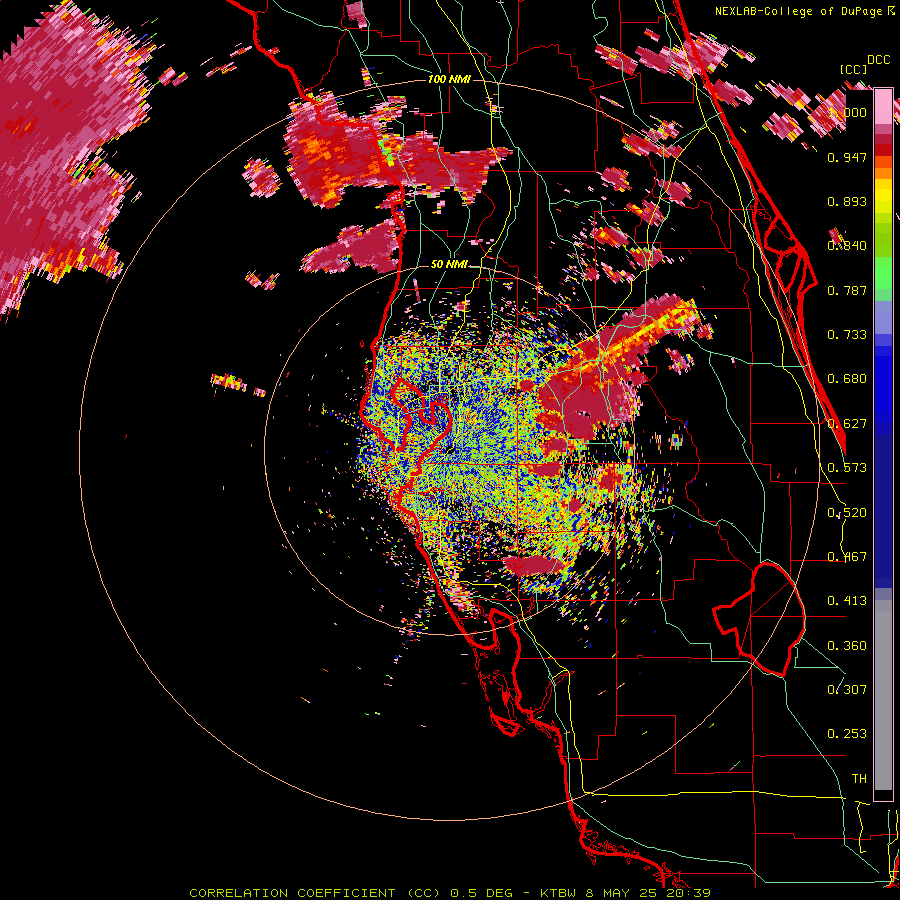The width and height of the screenshot is (900, 900).
Task: Click the 0.413 legend value
Action: tap(847, 601)
